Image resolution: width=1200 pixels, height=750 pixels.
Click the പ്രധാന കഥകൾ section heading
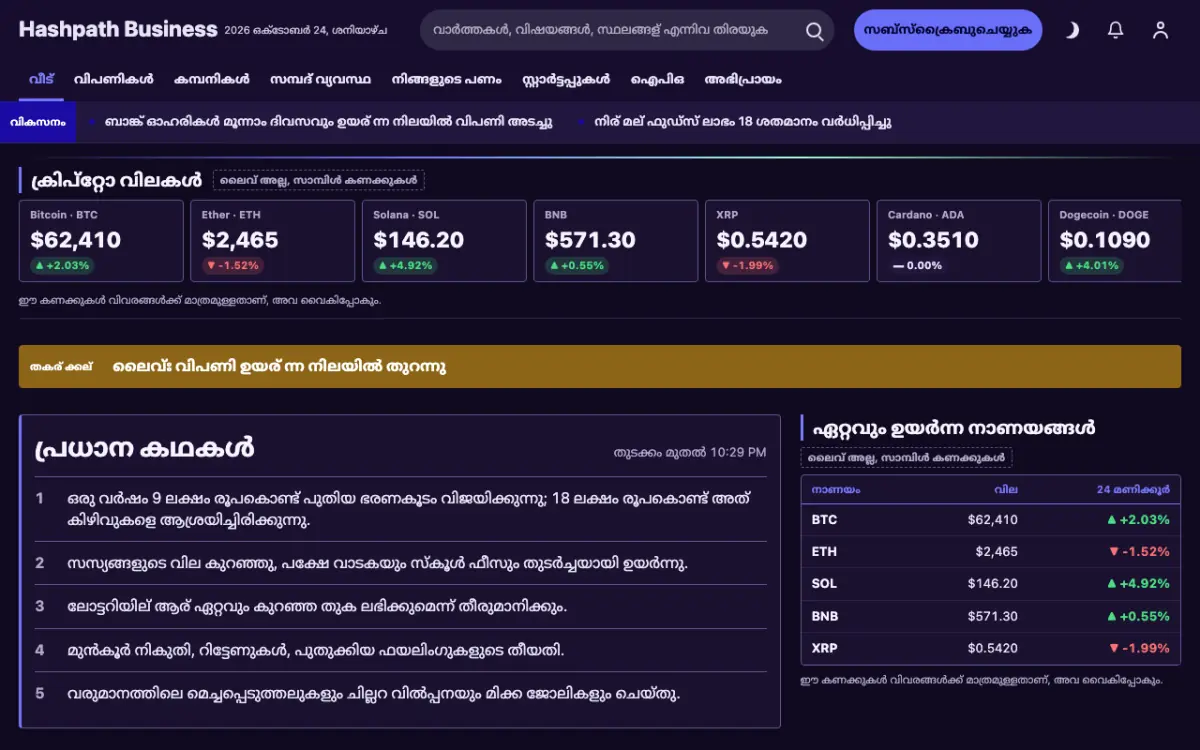144,449
